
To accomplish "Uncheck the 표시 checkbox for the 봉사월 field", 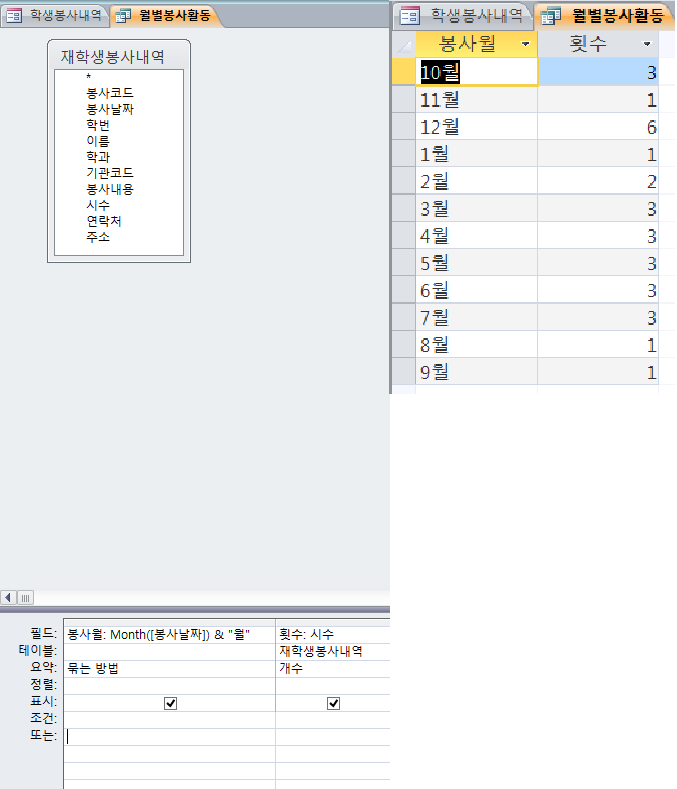I will [170, 703].
